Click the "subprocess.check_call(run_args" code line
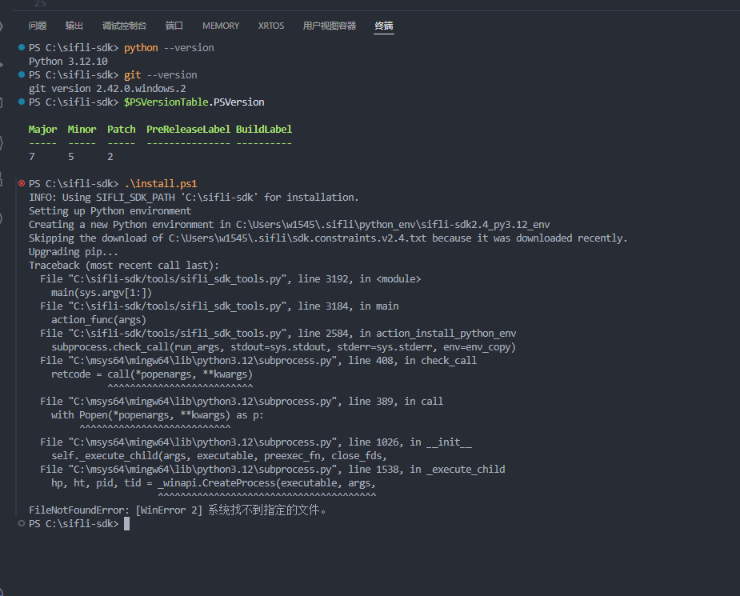Screen dimensions: 740x596 (x=284, y=347)
